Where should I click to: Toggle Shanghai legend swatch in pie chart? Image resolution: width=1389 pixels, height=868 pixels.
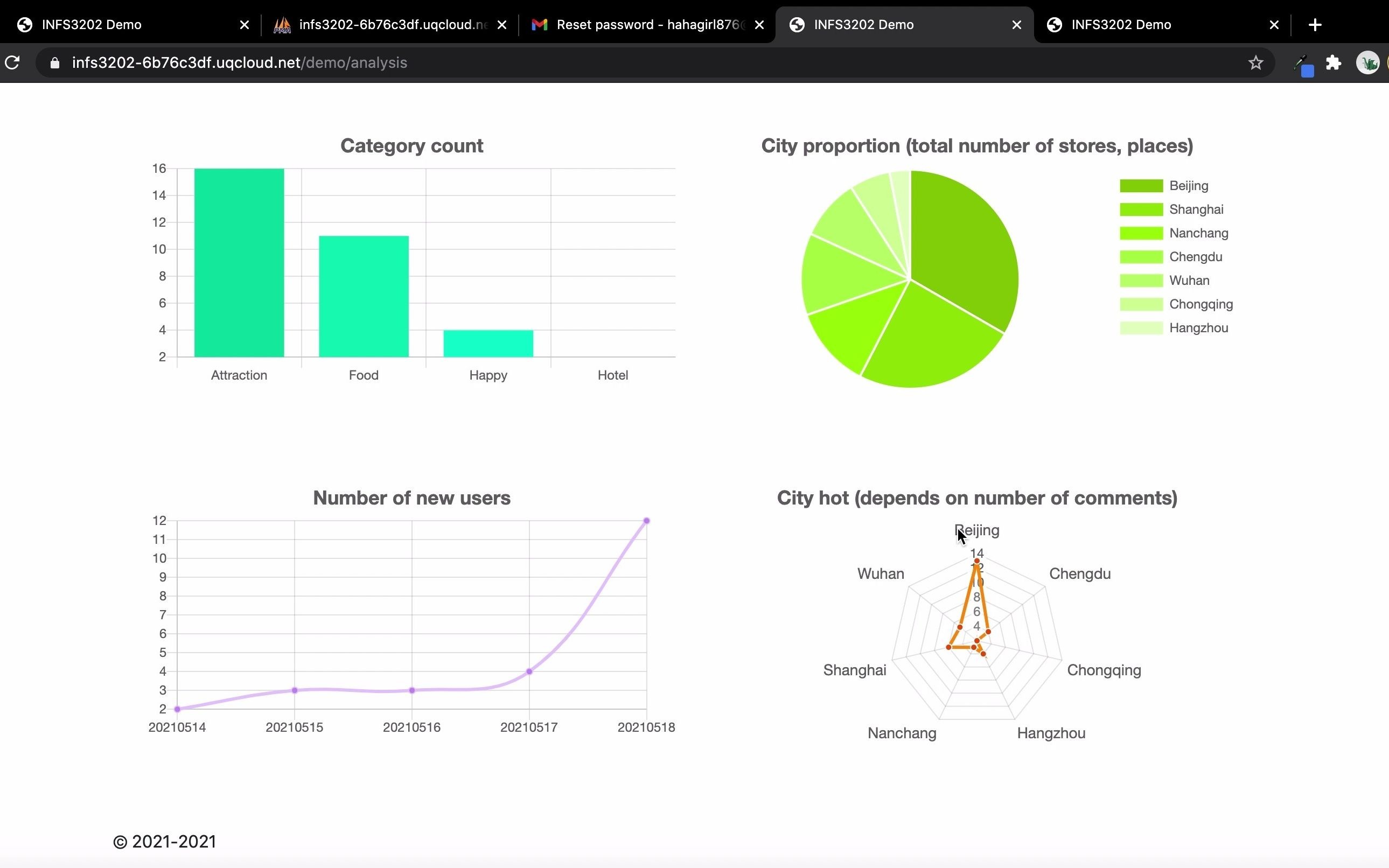click(x=1141, y=209)
